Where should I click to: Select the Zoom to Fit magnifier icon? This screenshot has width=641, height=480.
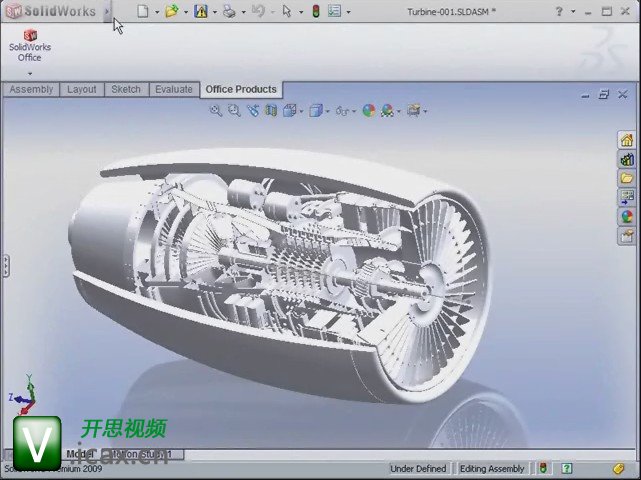pyautogui.click(x=216, y=111)
